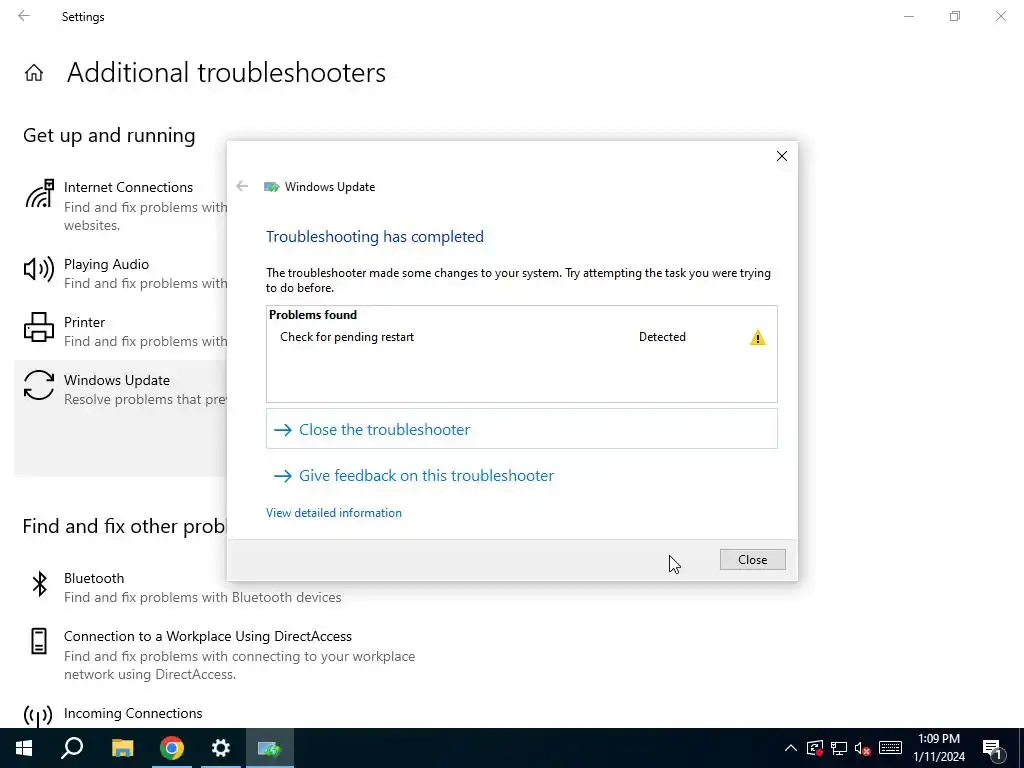The width and height of the screenshot is (1024, 768).
Task: Click the yellow warning icon
Action: click(758, 338)
